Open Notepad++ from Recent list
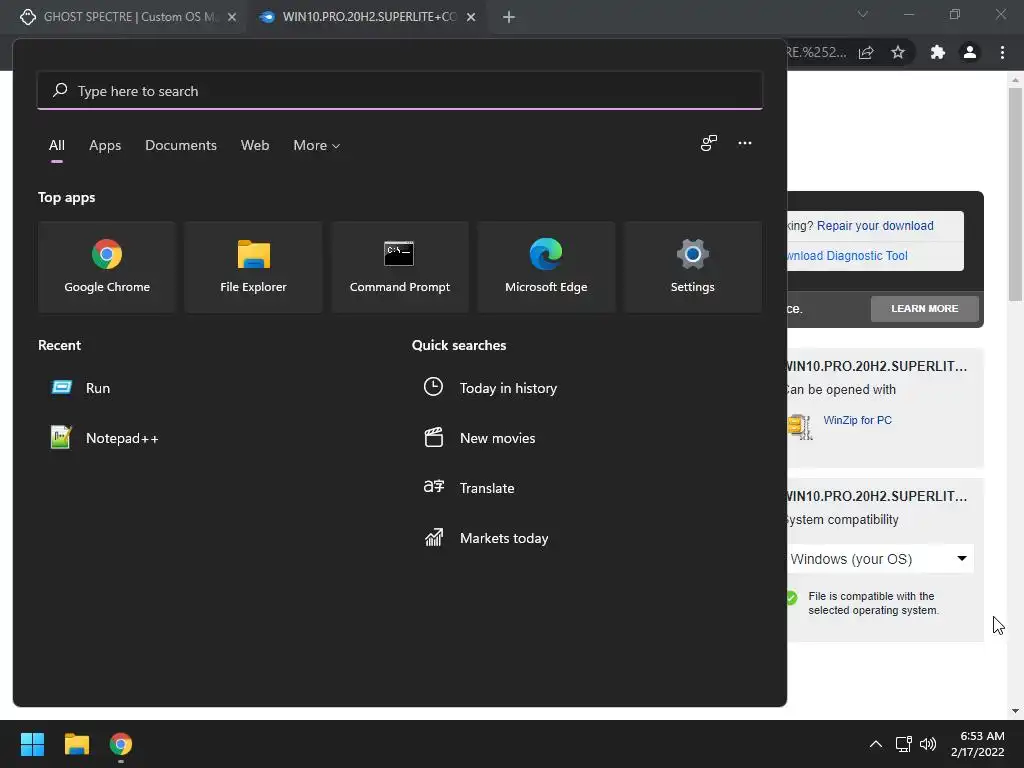Screen dimensions: 1024x768 pos(104,438)
